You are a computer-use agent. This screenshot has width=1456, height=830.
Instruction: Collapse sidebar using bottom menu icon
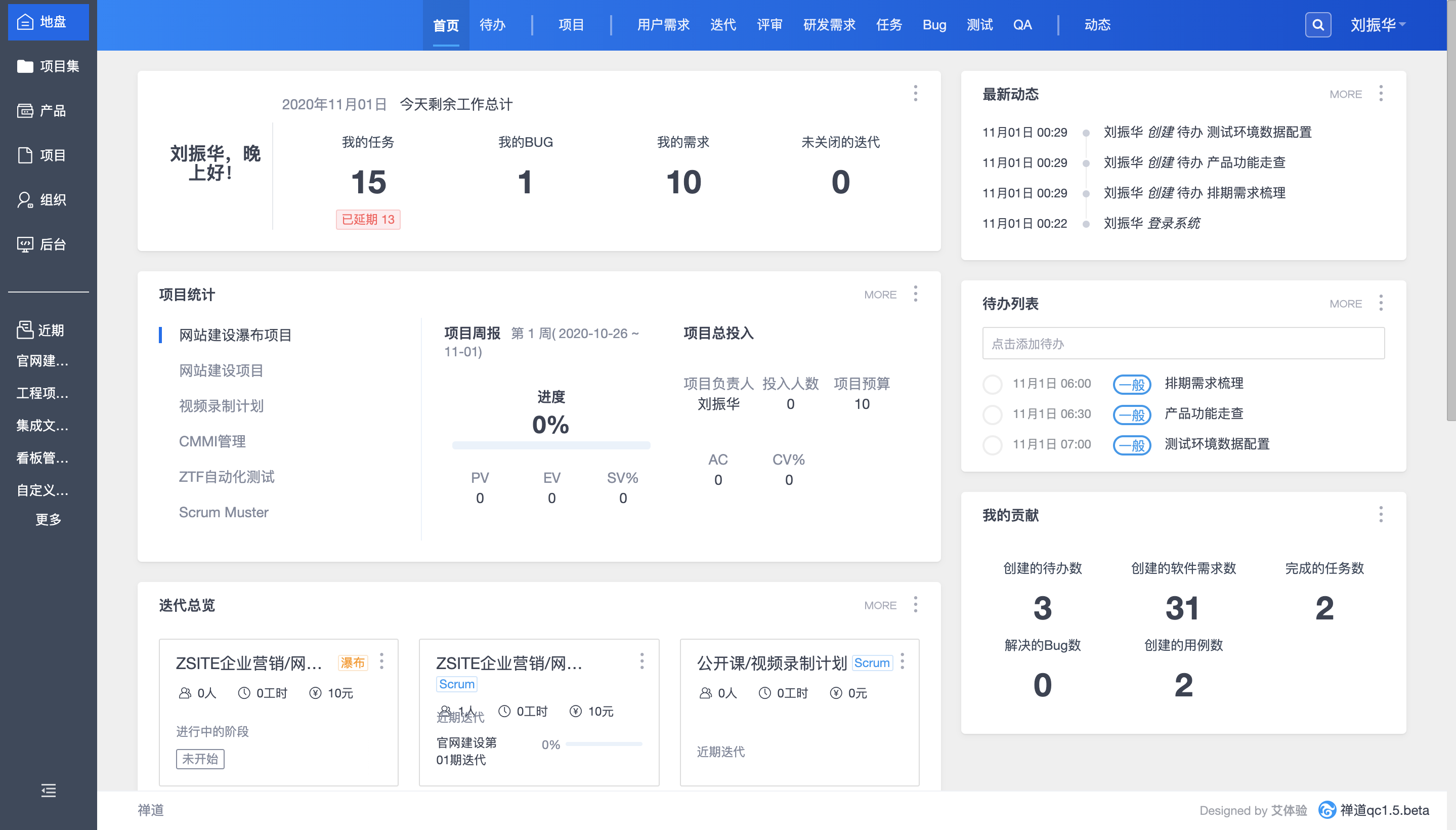49,790
